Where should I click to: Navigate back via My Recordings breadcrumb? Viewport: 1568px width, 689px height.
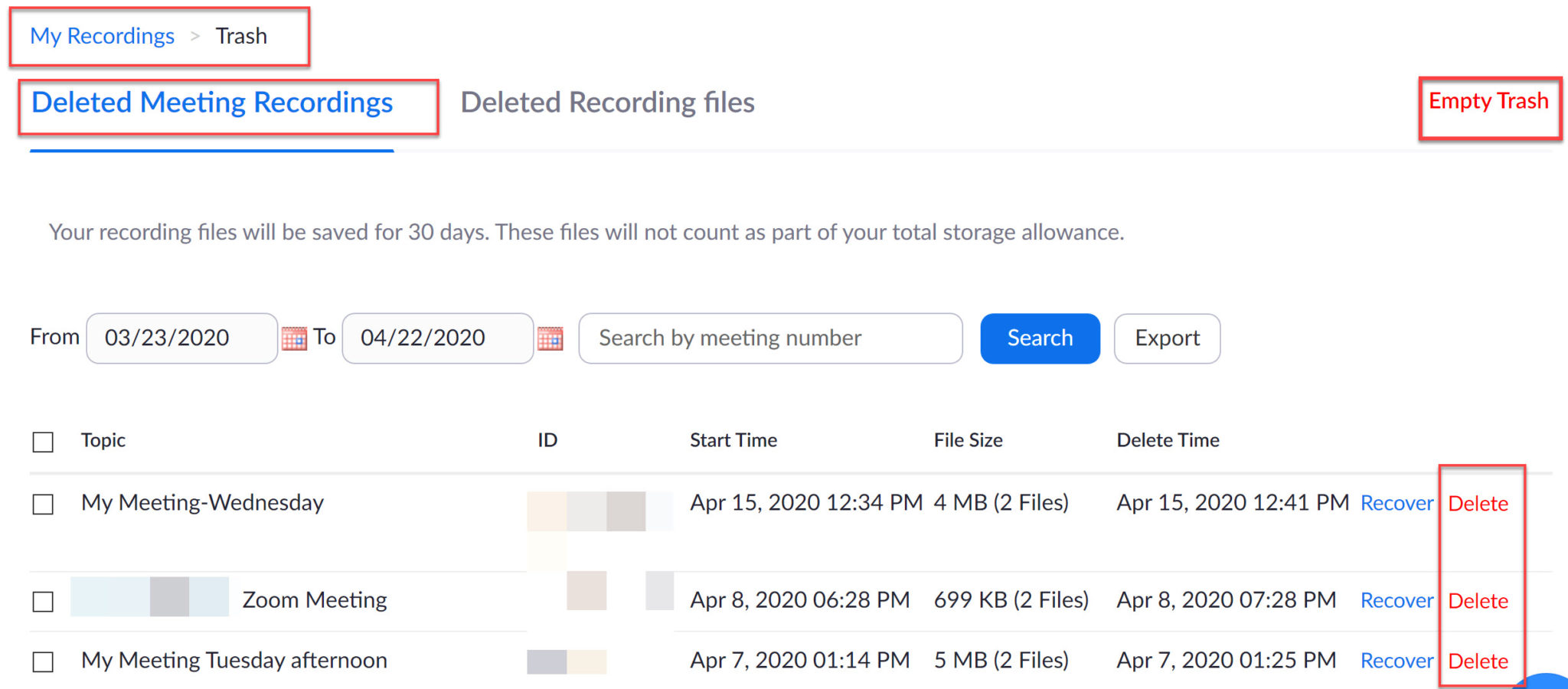point(102,35)
